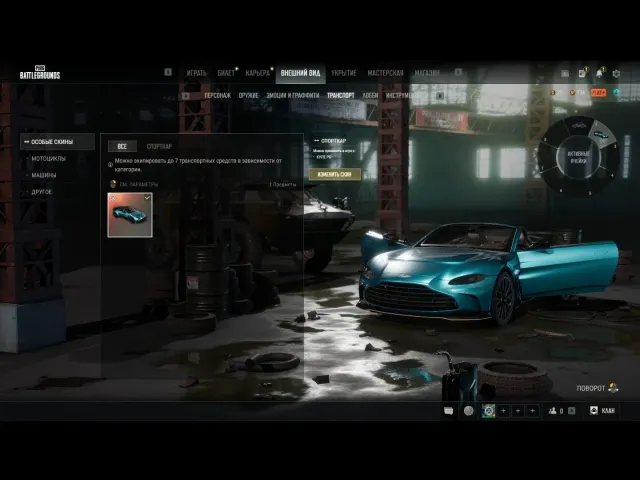The height and width of the screenshot is (480, 640).
Task: Click key hint icon right of МАГАЗИН
Action: [458, 72]
